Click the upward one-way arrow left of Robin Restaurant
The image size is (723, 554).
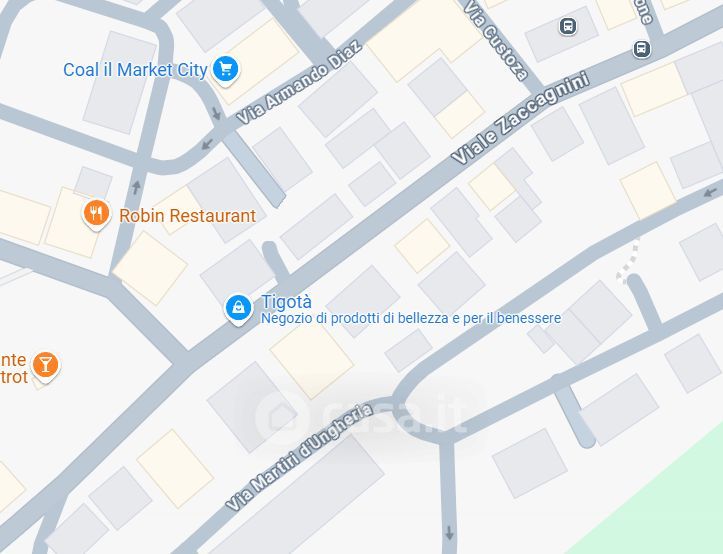click(136, 187)
